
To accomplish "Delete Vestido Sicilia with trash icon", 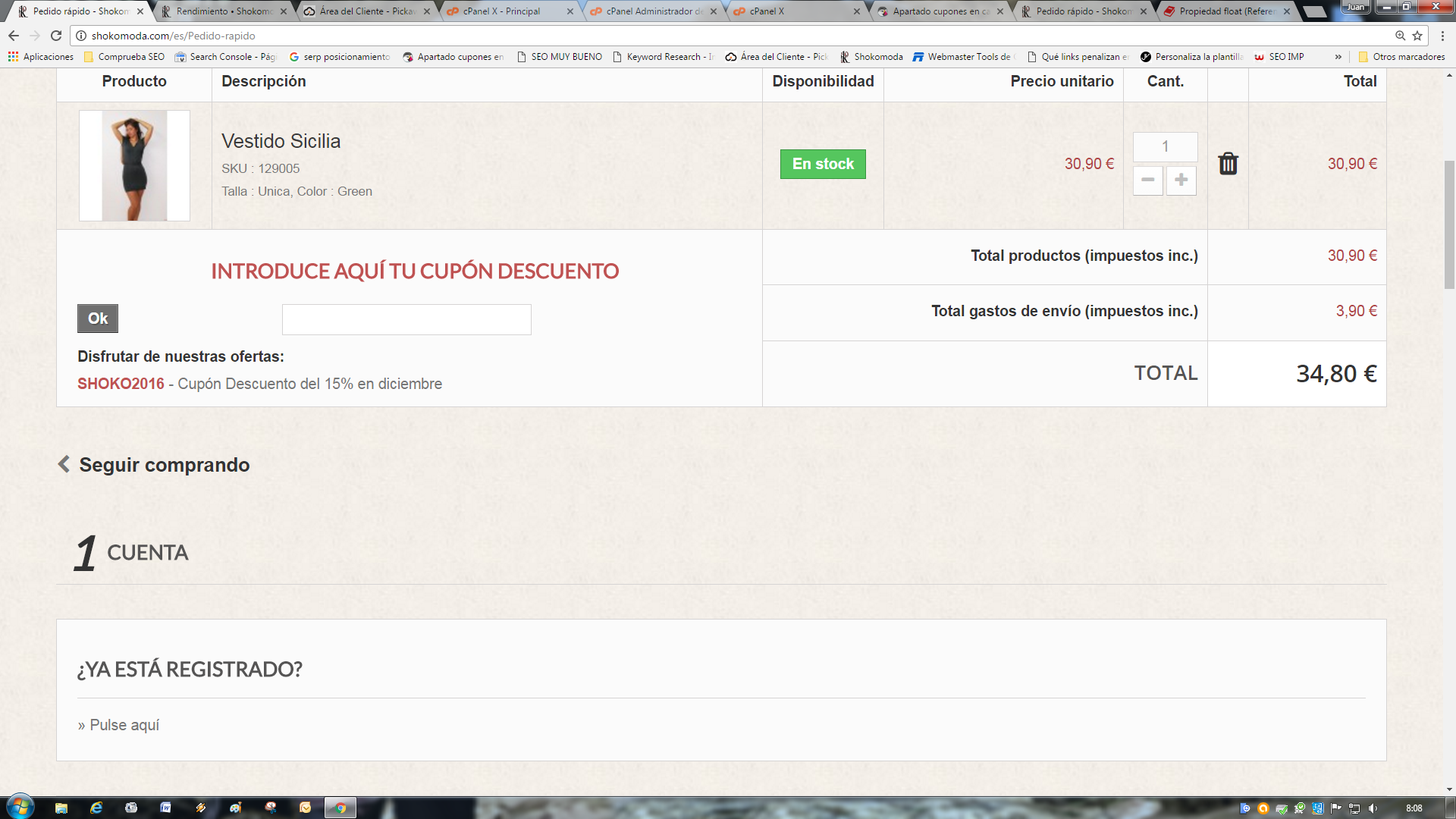I will [1228, 164].
